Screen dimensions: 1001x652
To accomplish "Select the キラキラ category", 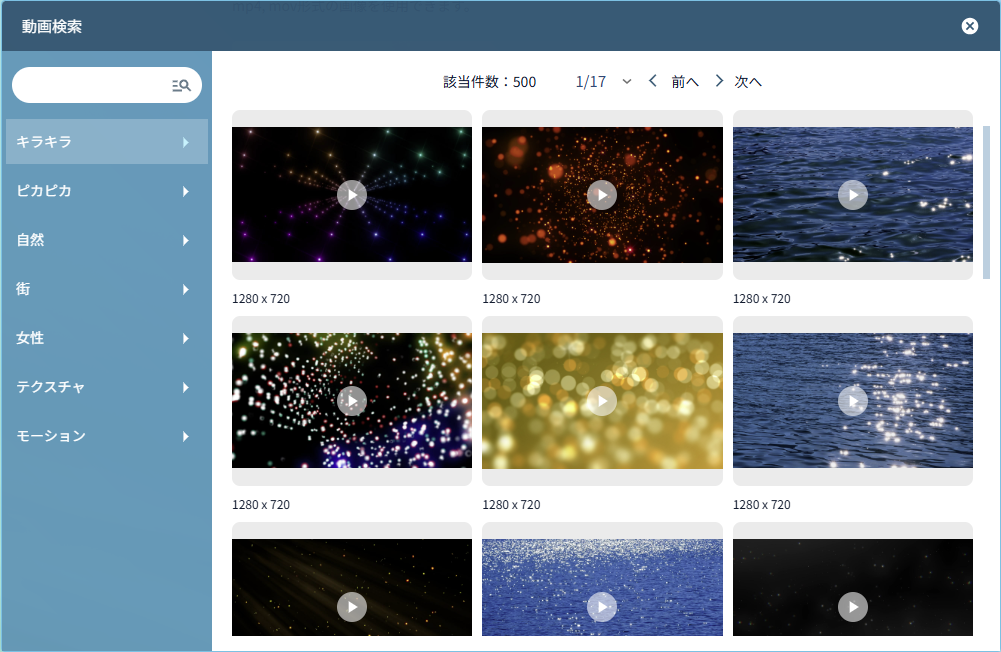I will (x=107, y=142).
